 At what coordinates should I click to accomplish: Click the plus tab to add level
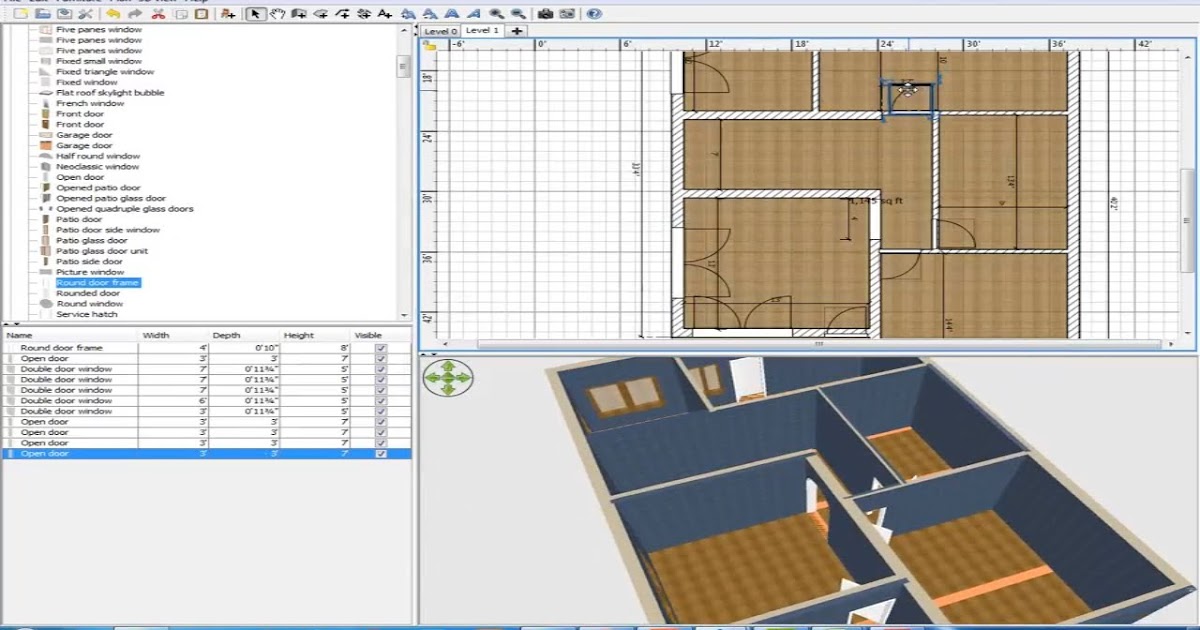516,31
